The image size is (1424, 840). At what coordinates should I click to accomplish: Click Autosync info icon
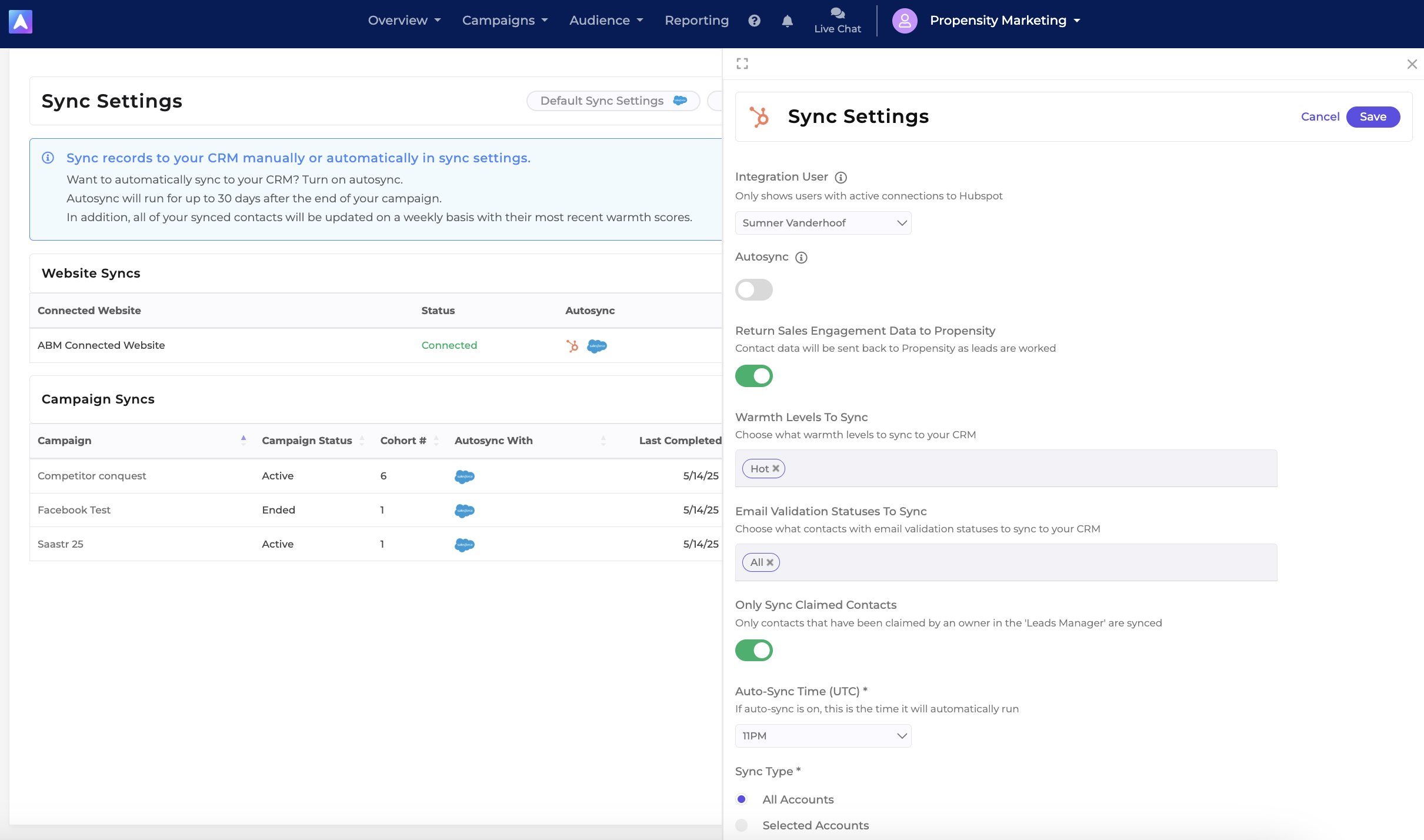point(801,257)
